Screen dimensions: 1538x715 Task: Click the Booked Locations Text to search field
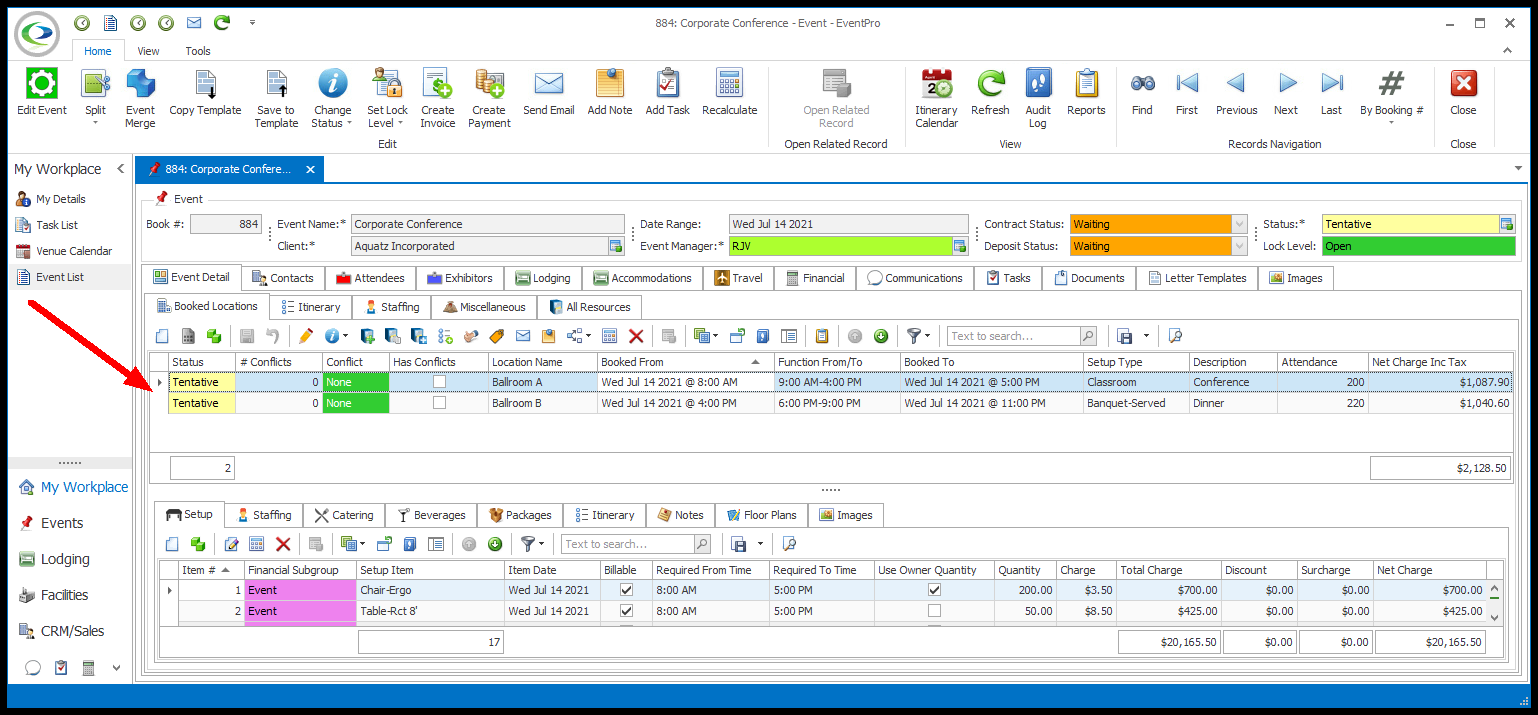pos(1013,336)
